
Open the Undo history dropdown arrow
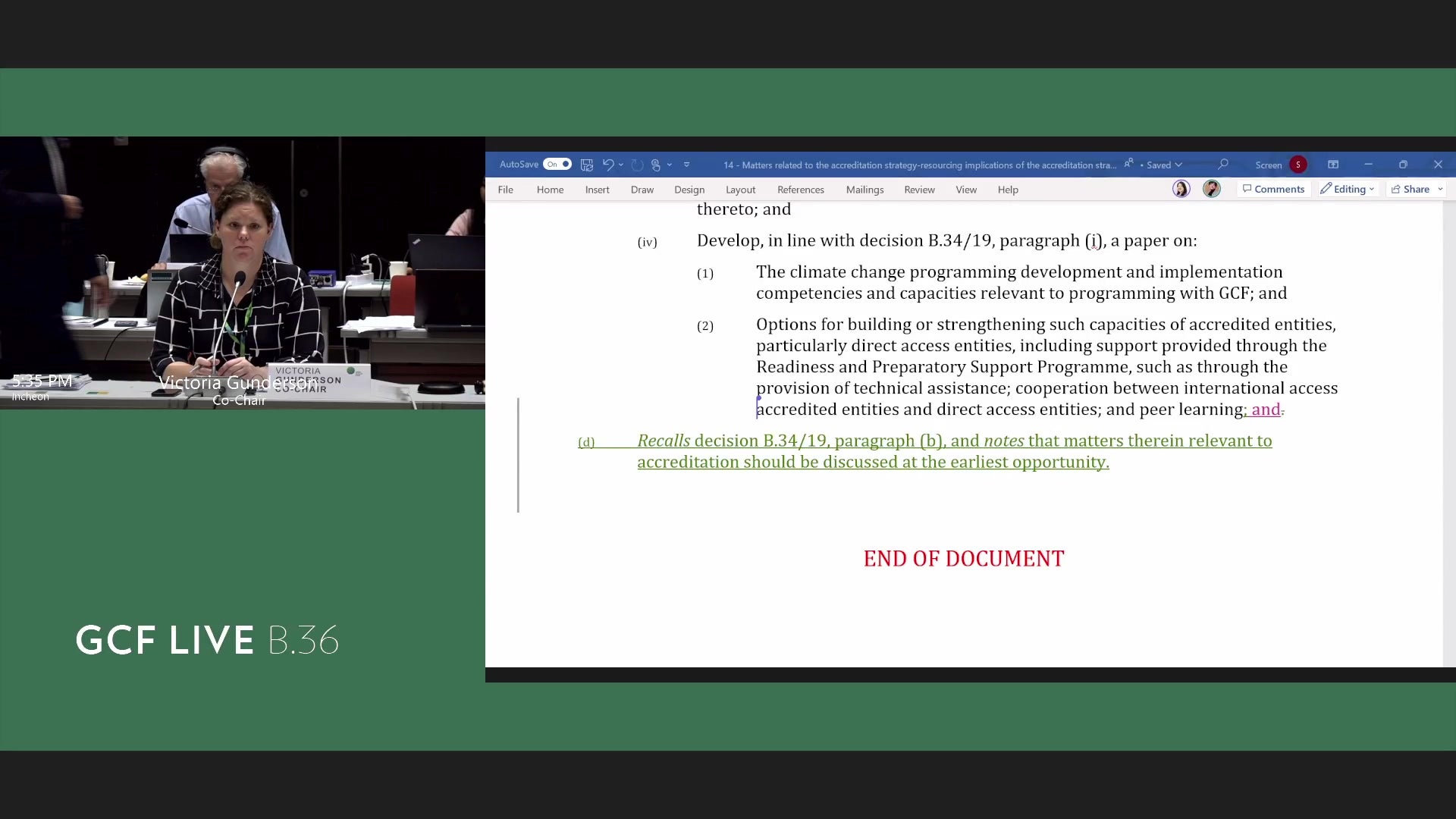pyautogui.click(x=621, y=165)
